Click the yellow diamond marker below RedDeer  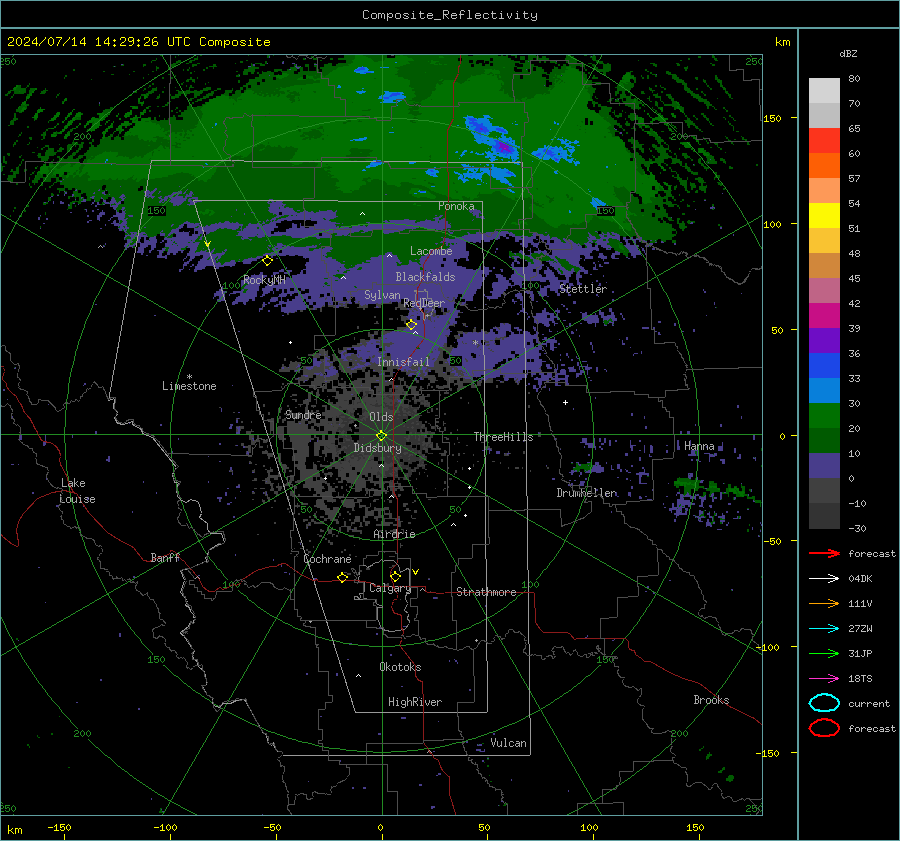pyautogui.click(x=412, y=325)
